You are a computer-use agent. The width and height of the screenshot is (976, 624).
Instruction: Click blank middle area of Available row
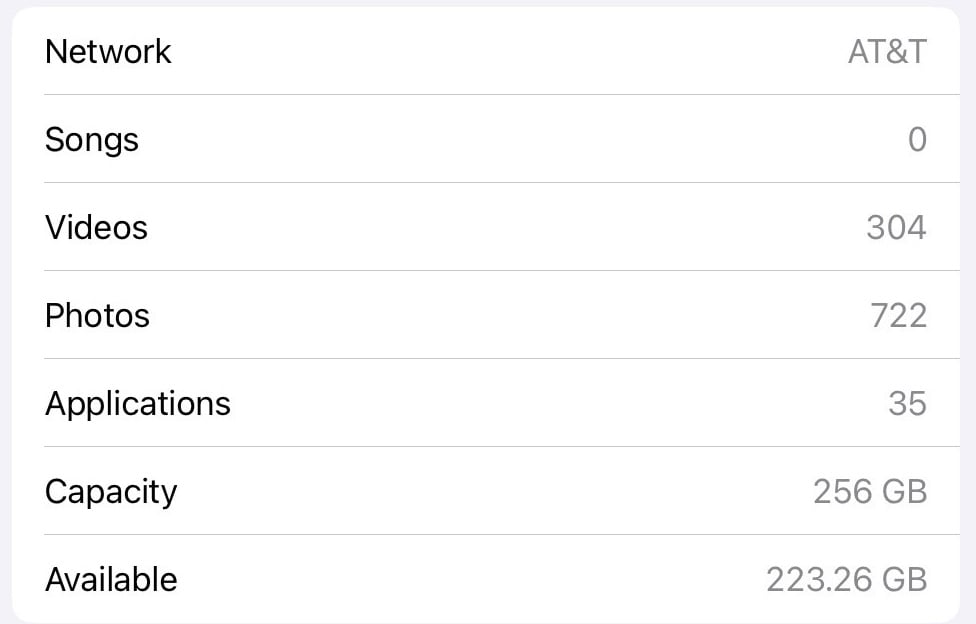click(480, 580)
